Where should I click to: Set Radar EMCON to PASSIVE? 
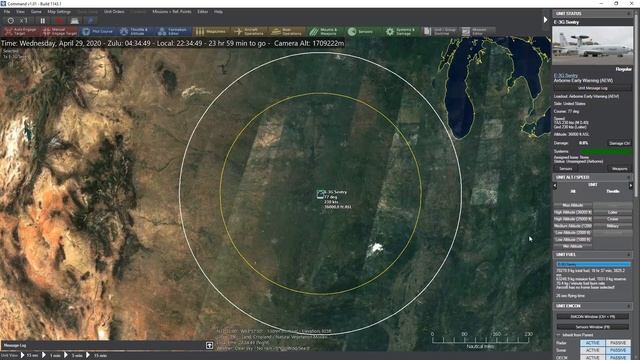click(618, 343)
